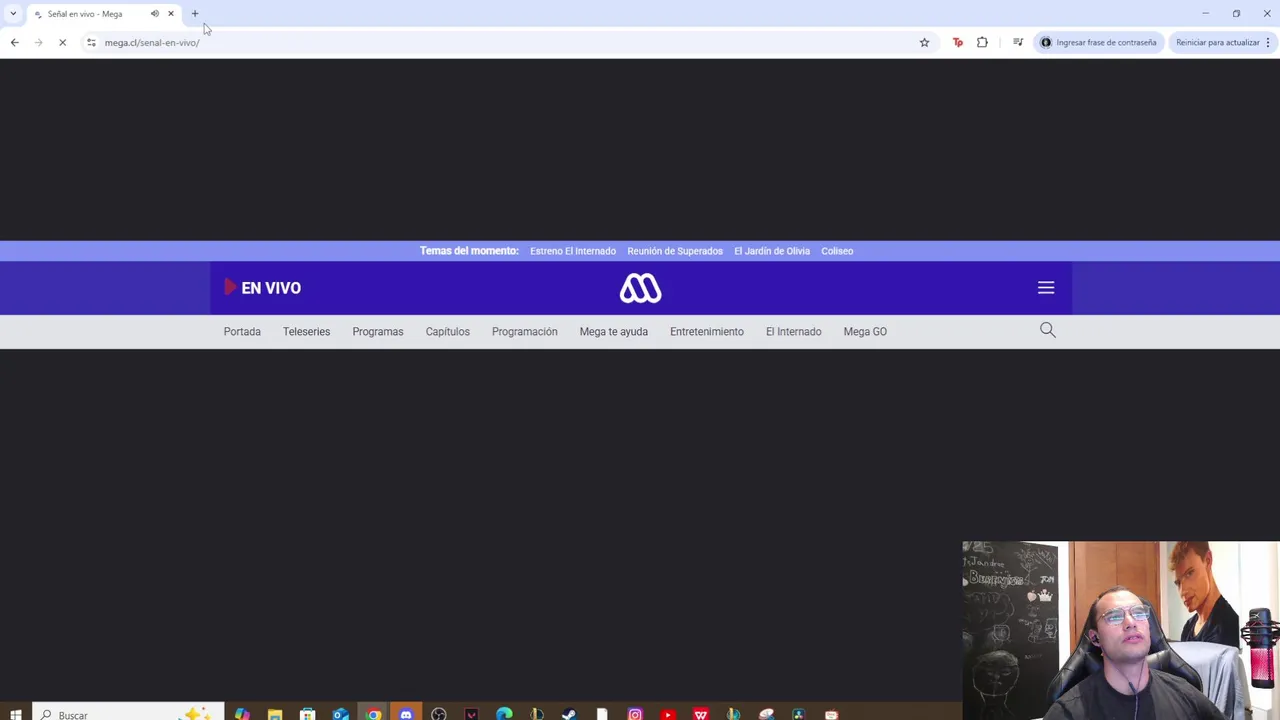Open the Windows Start menu
This screenshot has width=1280, height=720.
[x=15, y=714]
